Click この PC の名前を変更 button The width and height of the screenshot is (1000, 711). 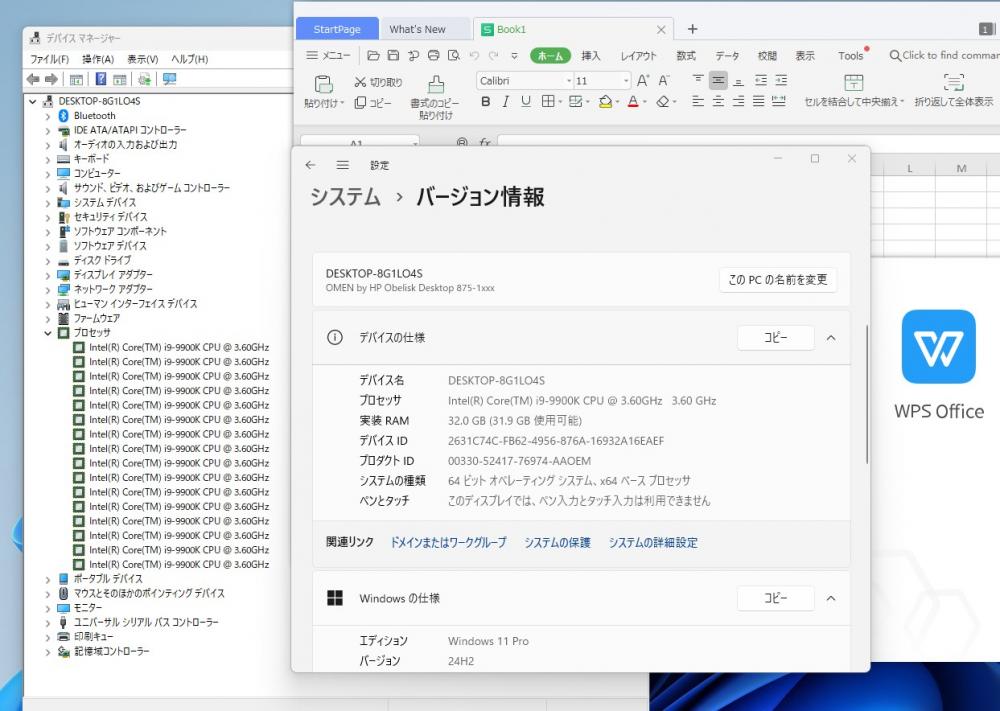pyautogui.click(x=777, y=279)
